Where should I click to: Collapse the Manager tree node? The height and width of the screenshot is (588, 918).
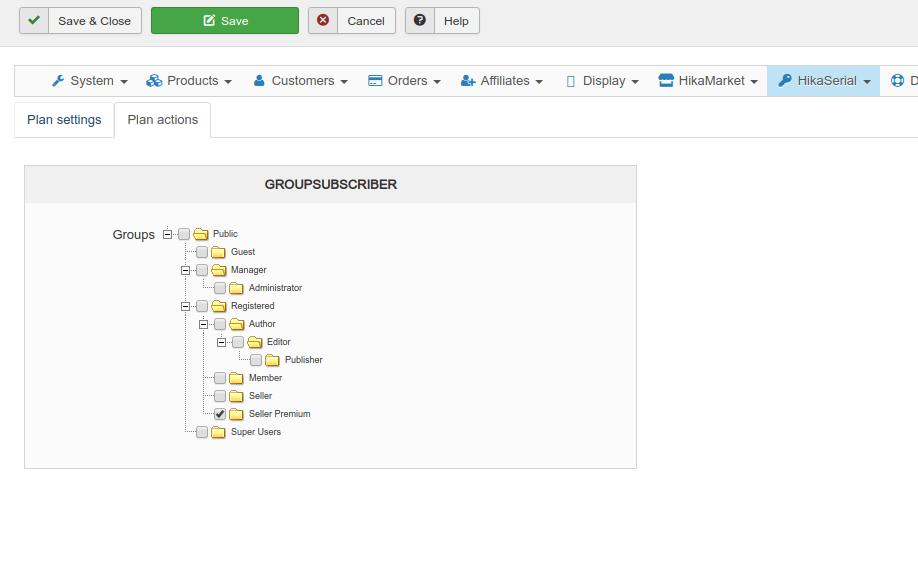pos(186,271)
